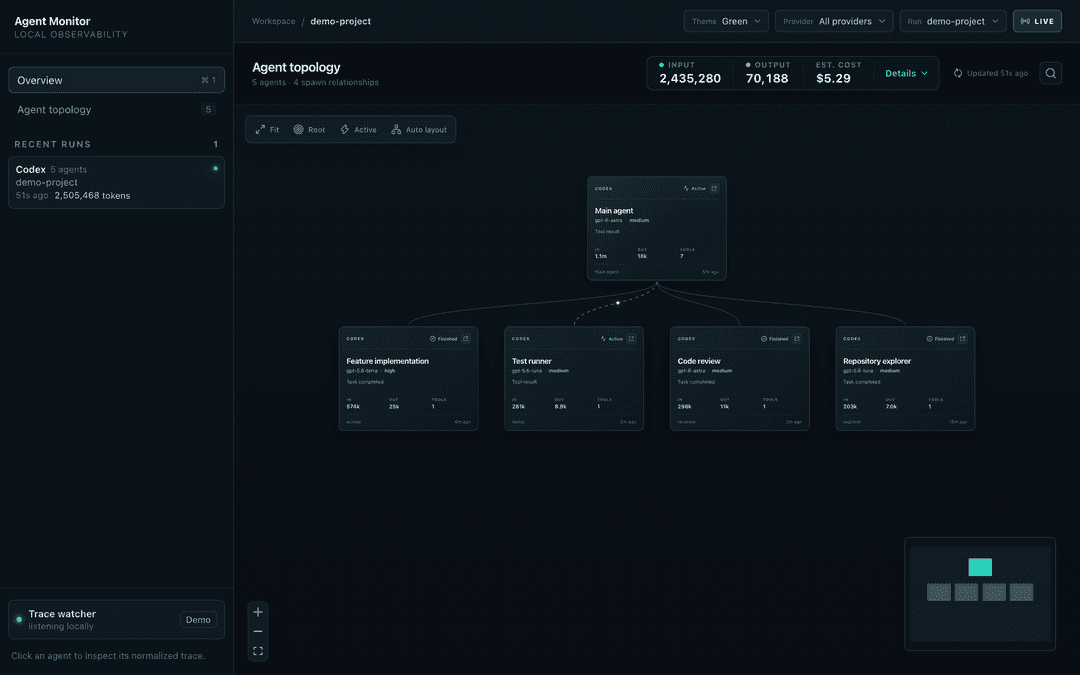This screenshot has height=675, width=1080.
Task: Select Overview in the sidebar
Action: pyautogui.click(x=116, y=80)
